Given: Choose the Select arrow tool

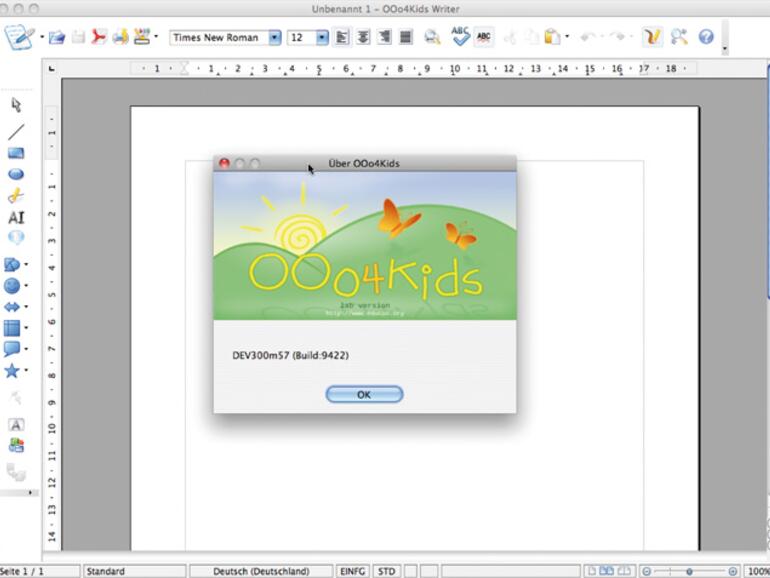Looking at the screenshot, I should pos(16,105).
